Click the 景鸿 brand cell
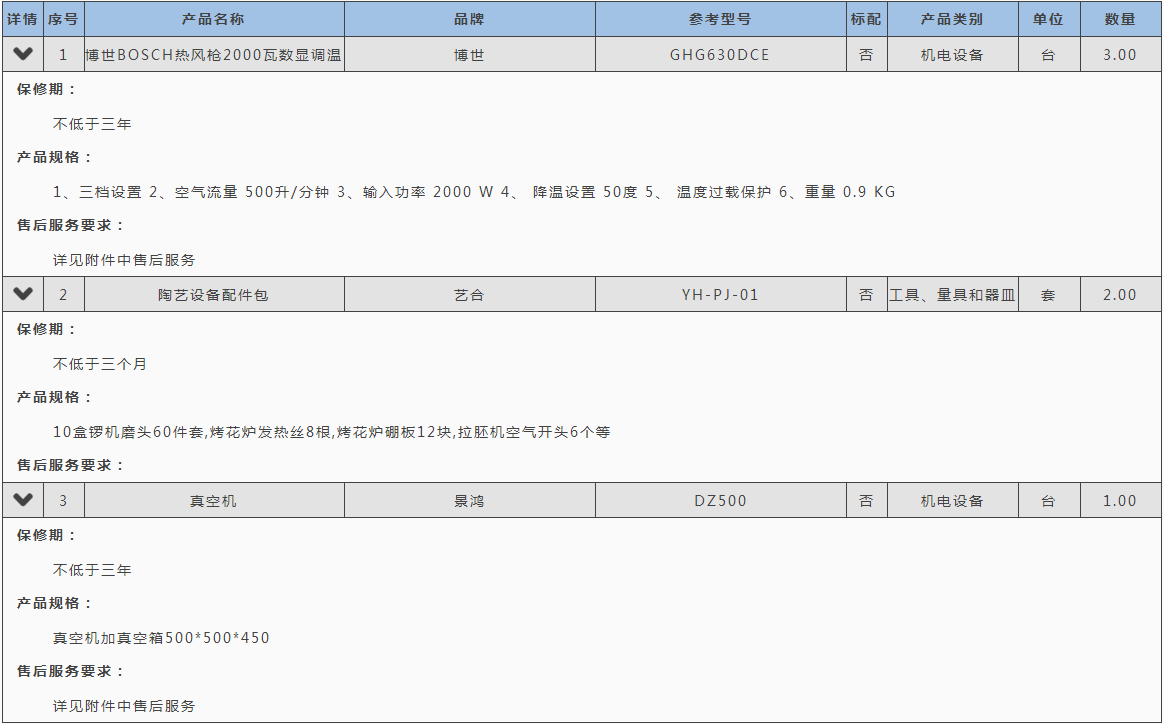The image size is (1164, 724). pos(469,501)
